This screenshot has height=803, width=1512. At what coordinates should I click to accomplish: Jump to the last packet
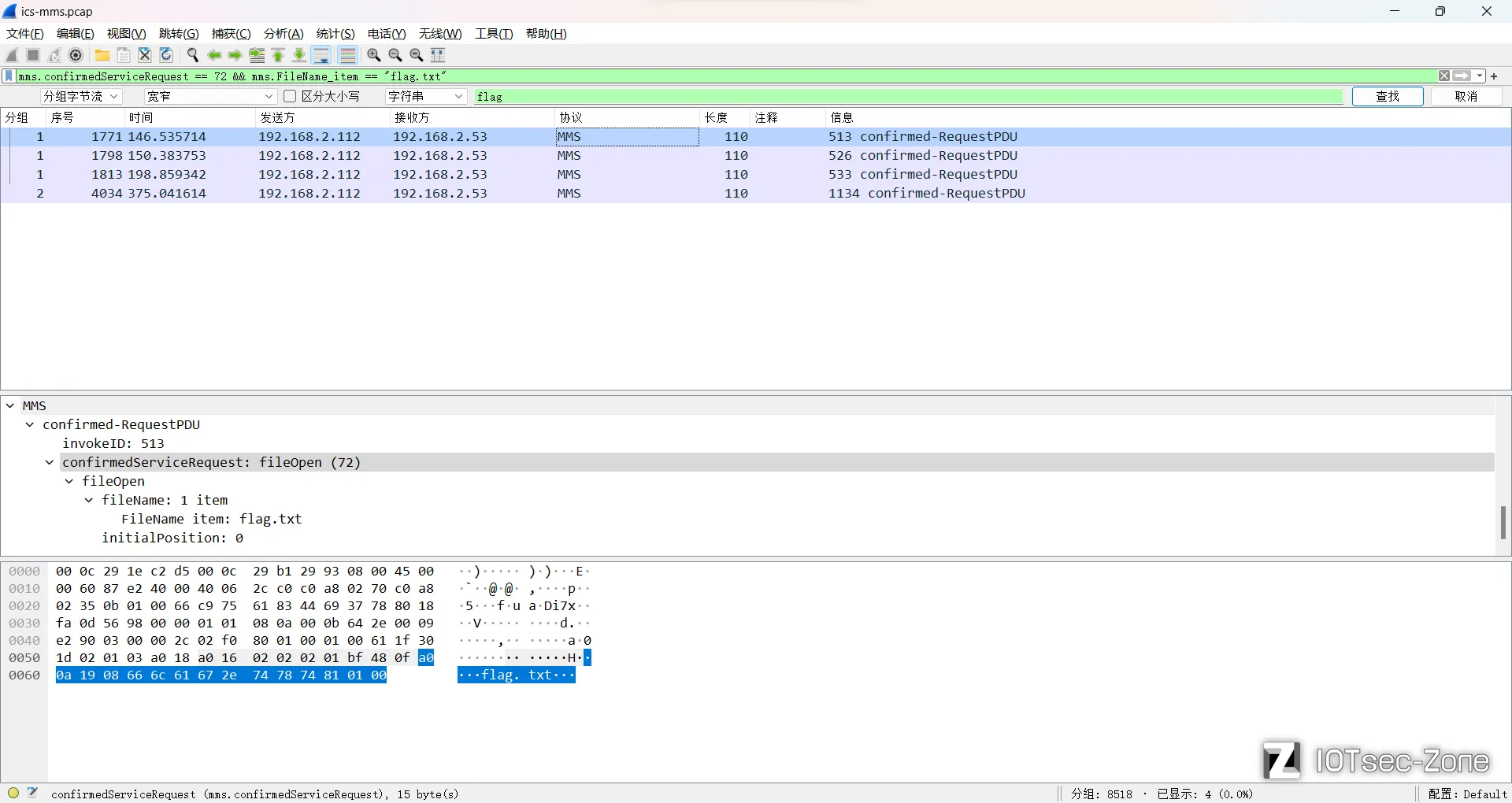pyautogui.click(x=299, y=55)
